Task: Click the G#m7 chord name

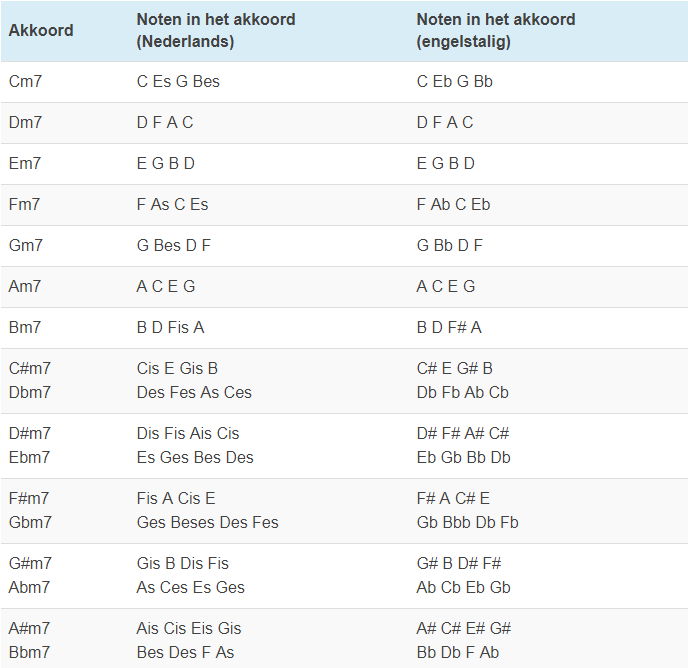Action: pyautogui.click(x=30, y=563)
